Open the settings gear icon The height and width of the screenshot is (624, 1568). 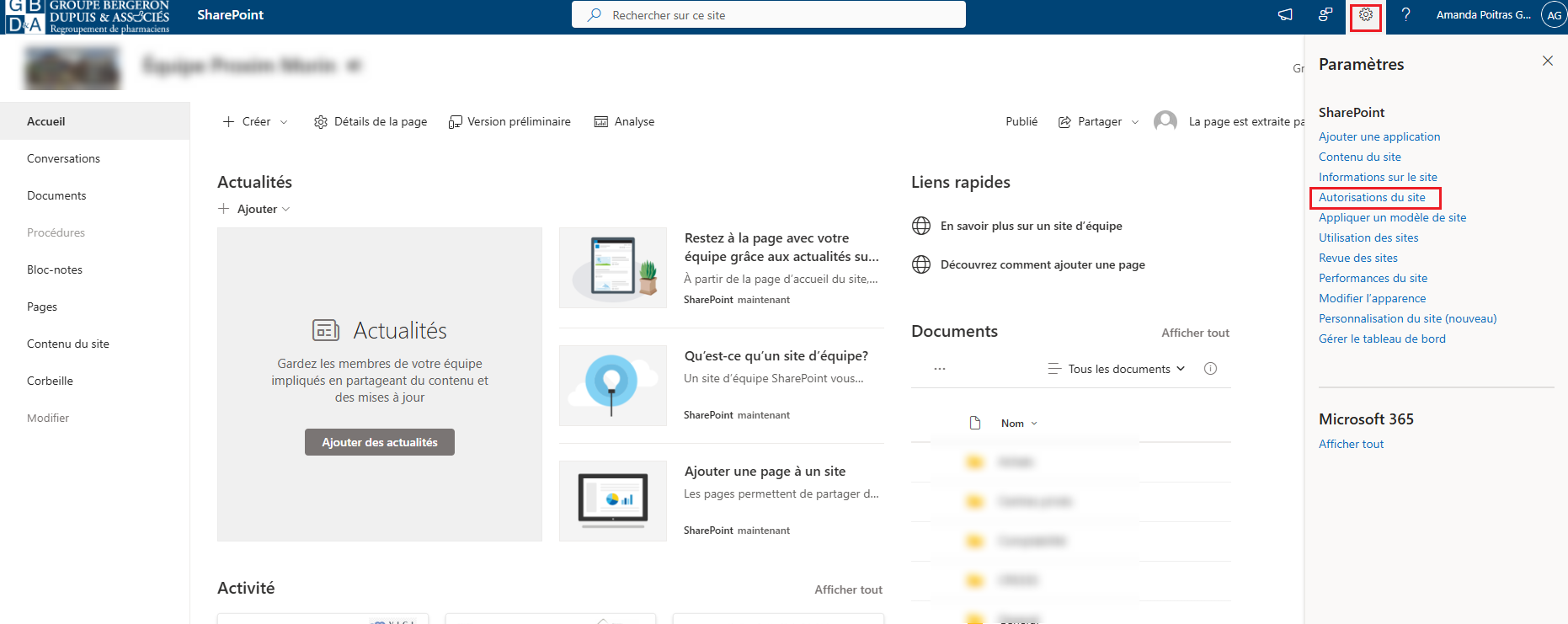[x=1365, y=15]
